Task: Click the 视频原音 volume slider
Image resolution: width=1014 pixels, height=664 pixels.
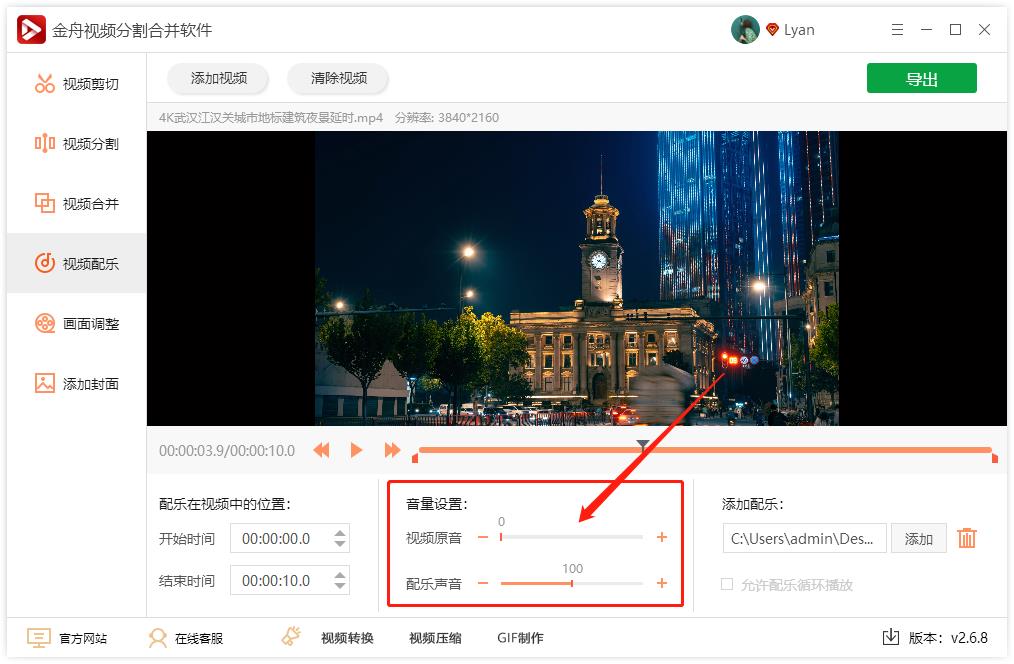Action: coord(572,537)
